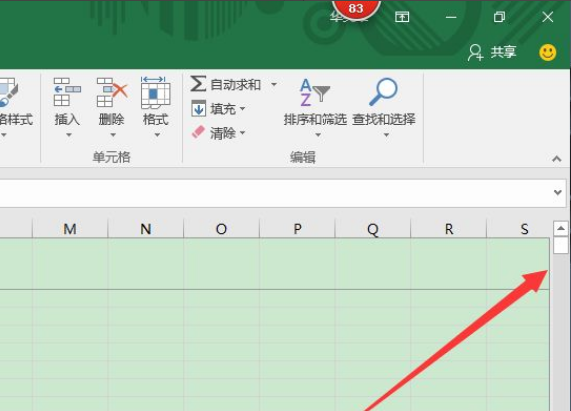Click the Share person icon

[x=476, y=53]
